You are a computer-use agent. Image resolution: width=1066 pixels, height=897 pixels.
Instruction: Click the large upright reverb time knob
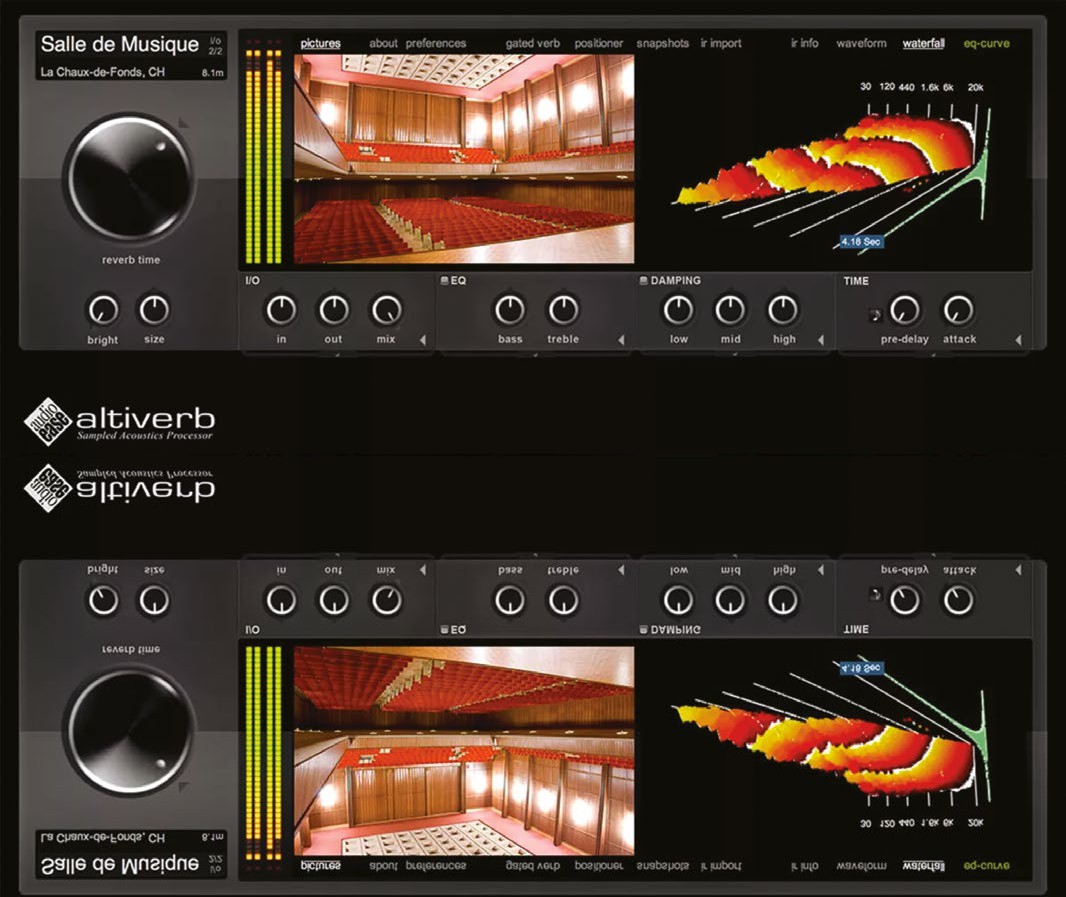tap(129, 179)
